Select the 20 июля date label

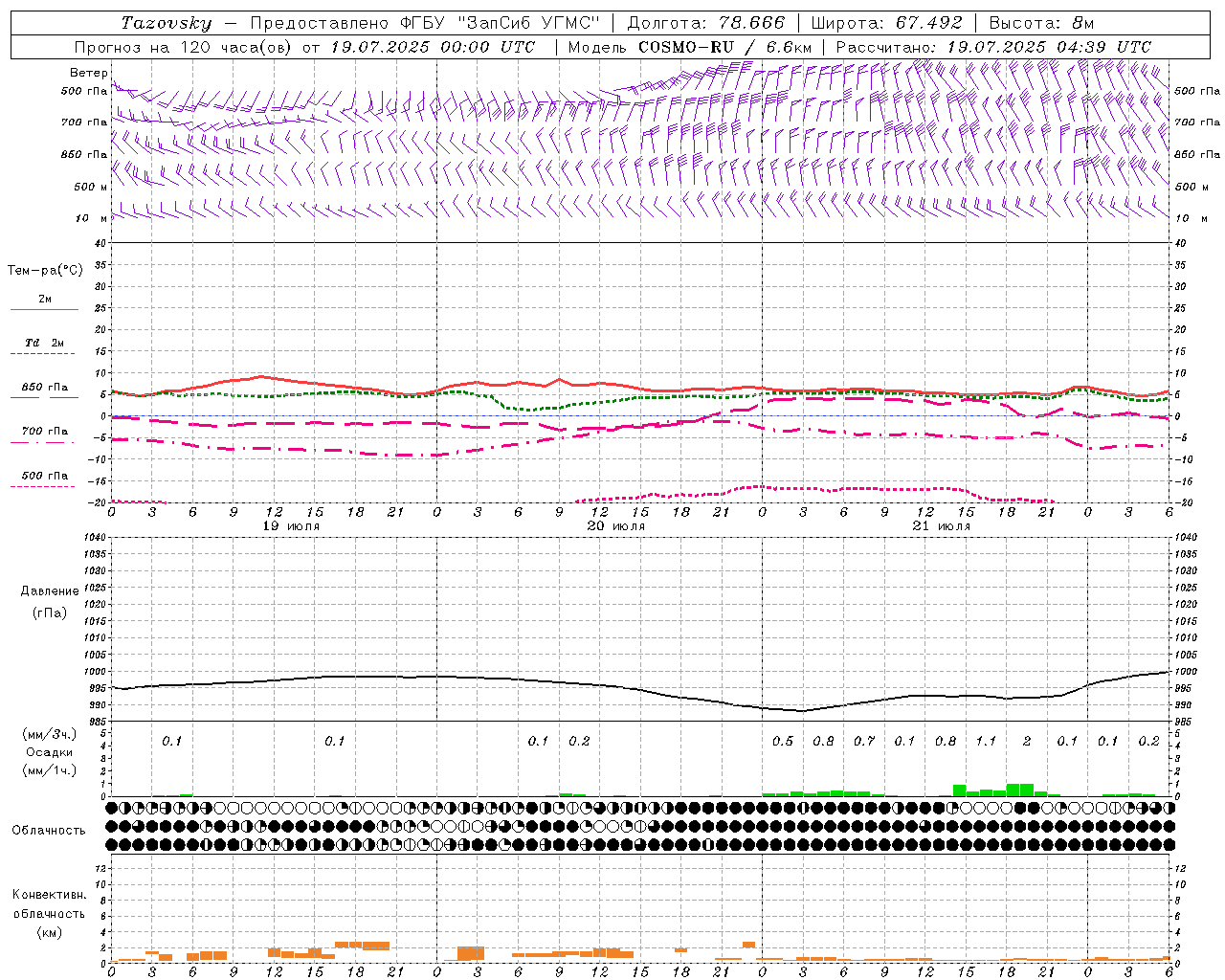616,526
